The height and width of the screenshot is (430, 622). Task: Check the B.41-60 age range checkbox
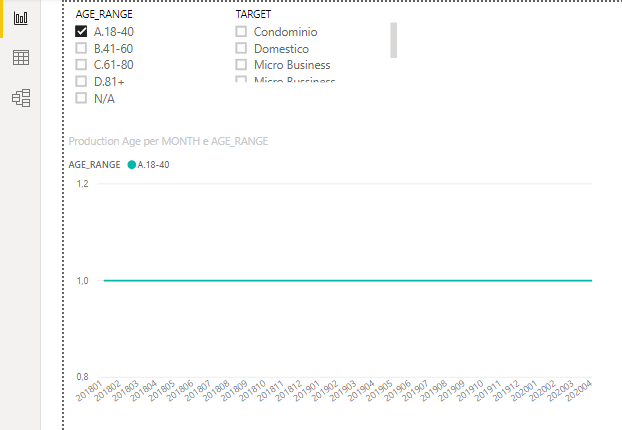(x=81, y=48)
